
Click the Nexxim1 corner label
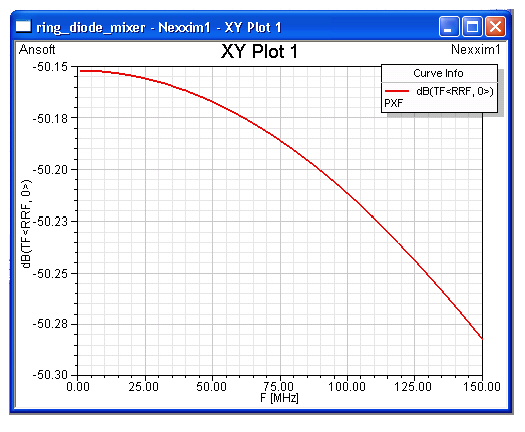pyautogui.click(x=476, y=50)
